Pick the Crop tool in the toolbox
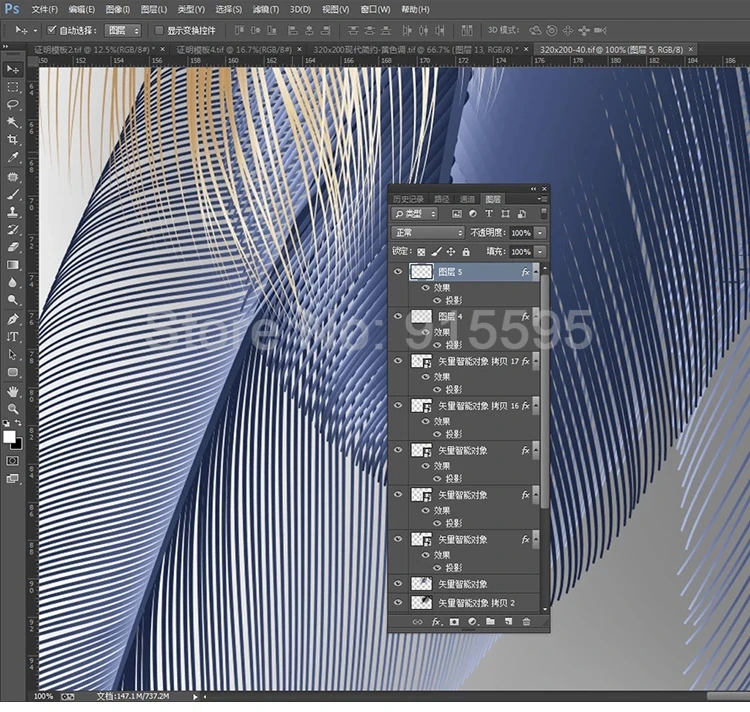 (x=13, y=140)
